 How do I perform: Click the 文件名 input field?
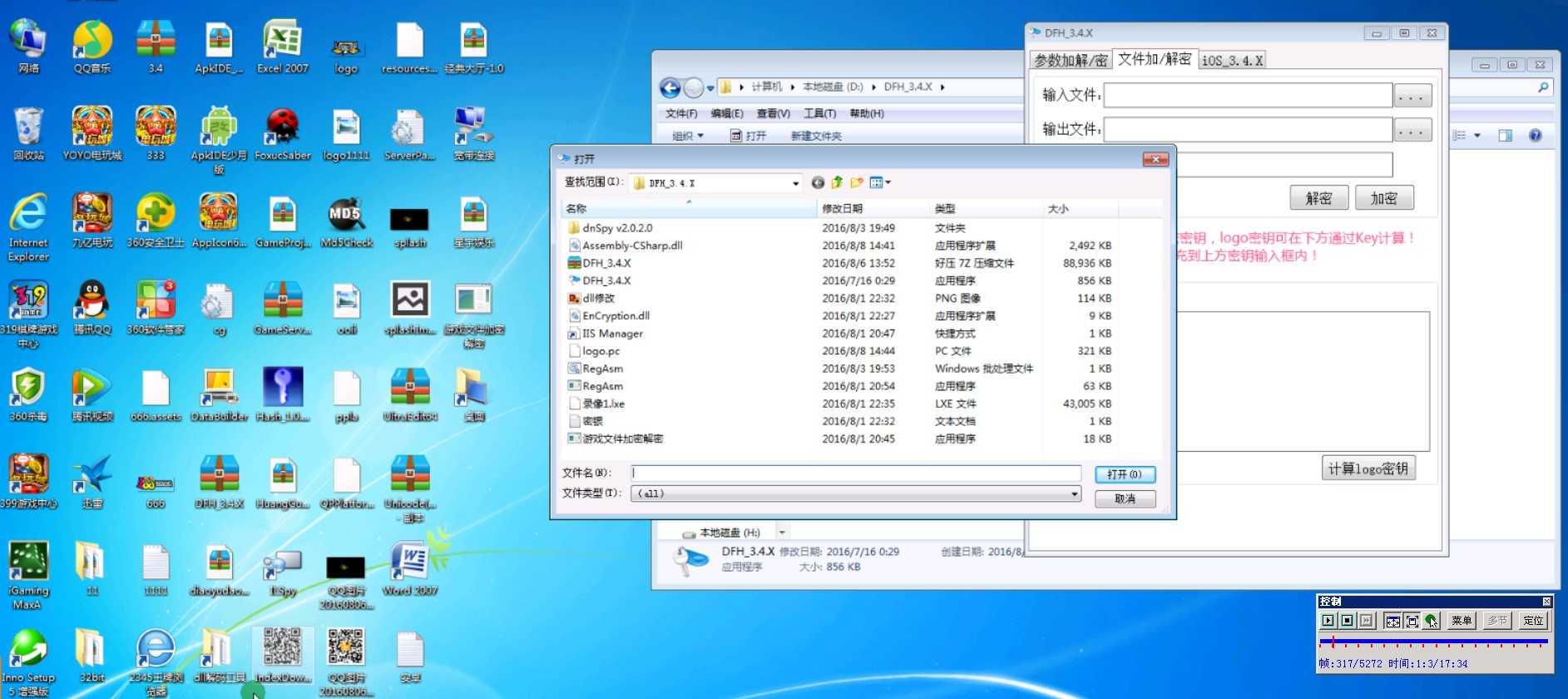(x=856, y=473)
